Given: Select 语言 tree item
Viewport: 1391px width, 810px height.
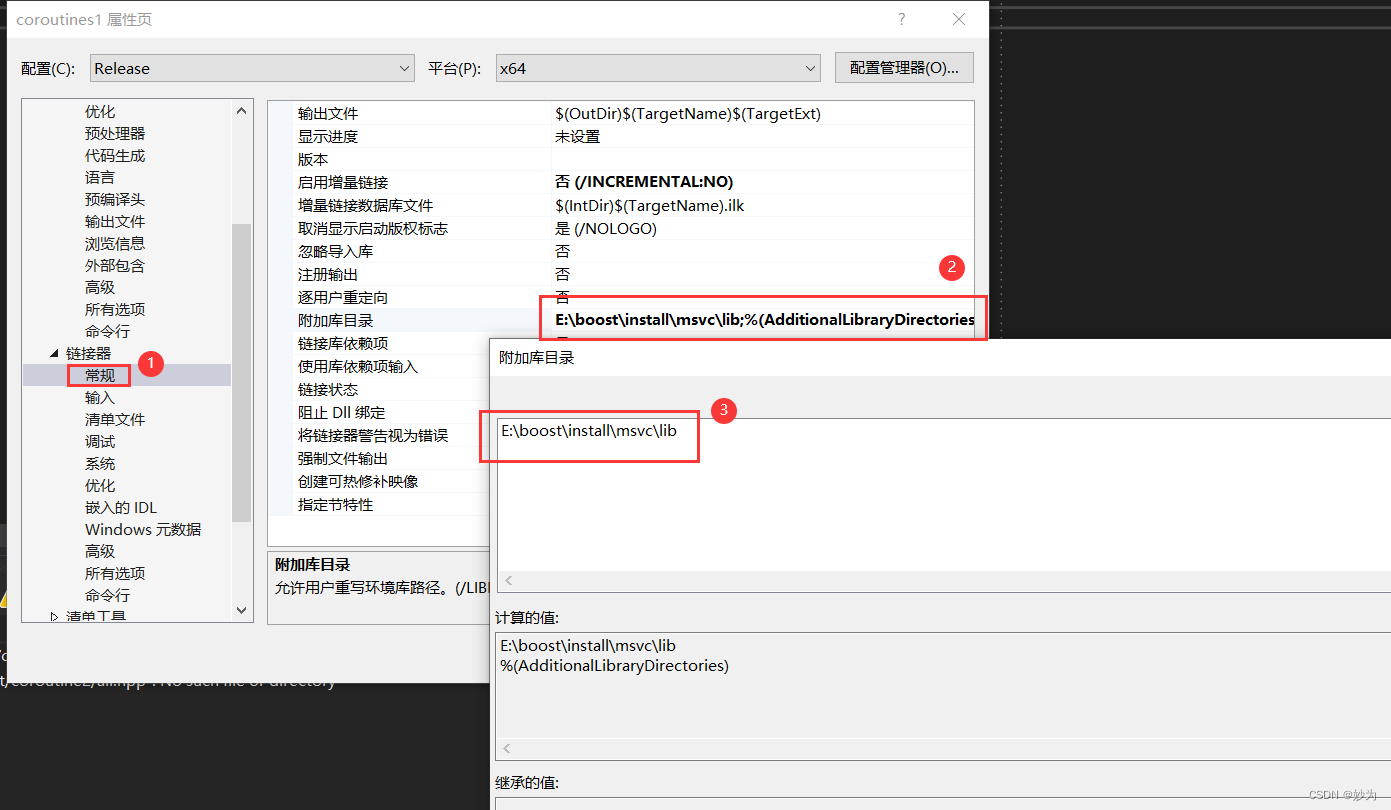Looking at the screenshot, I should click(100, 177).
